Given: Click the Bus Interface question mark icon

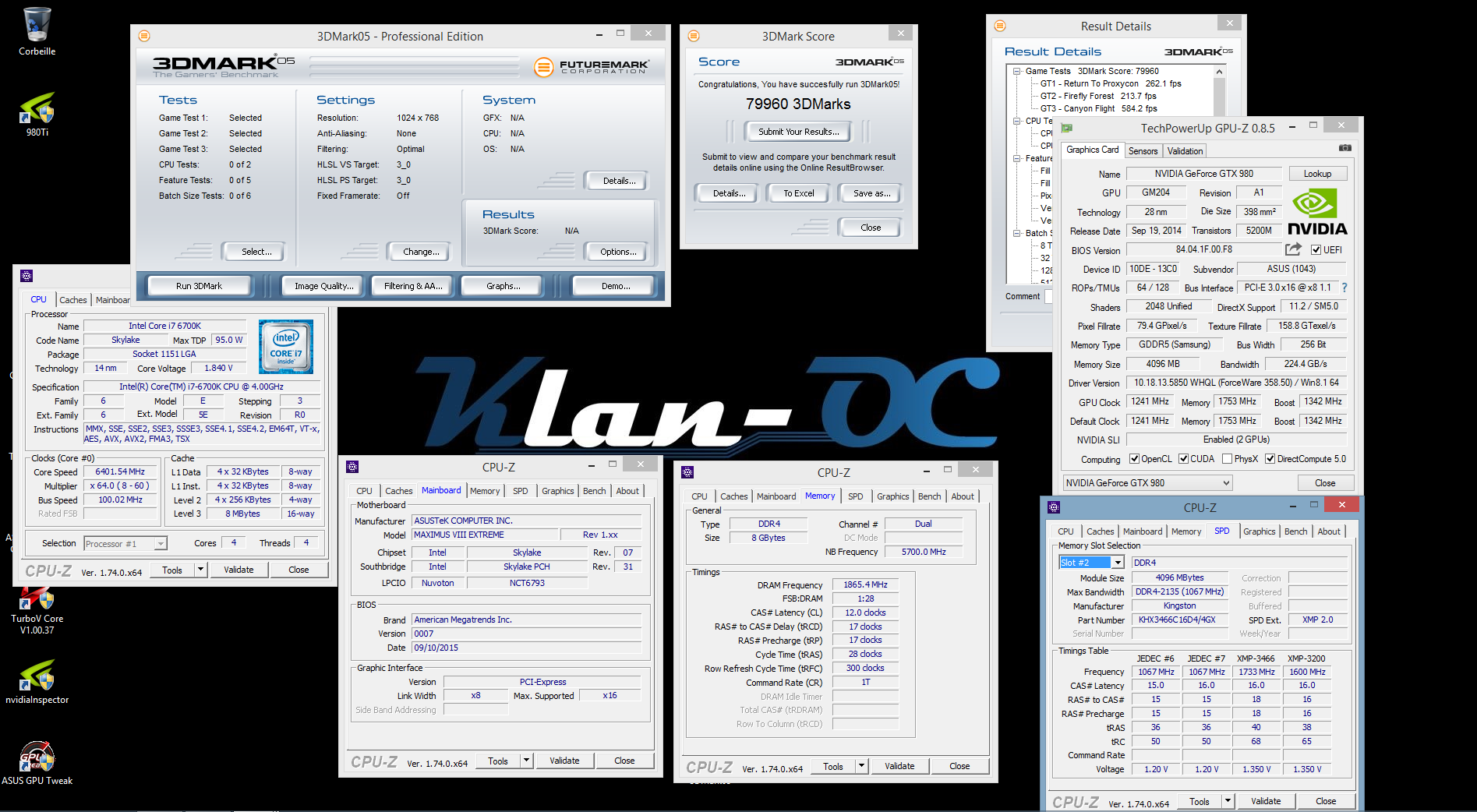Looking at the screenshot, I should click(1344, 288).
